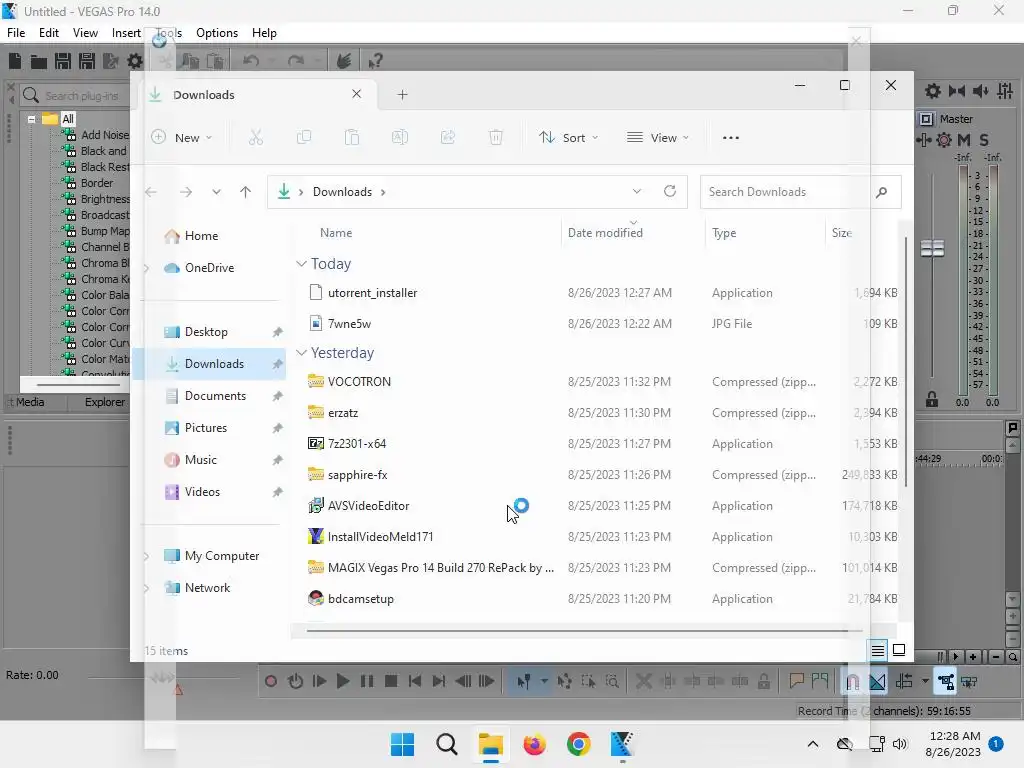Open the File menu in VEGAS

tap(16, 33)
